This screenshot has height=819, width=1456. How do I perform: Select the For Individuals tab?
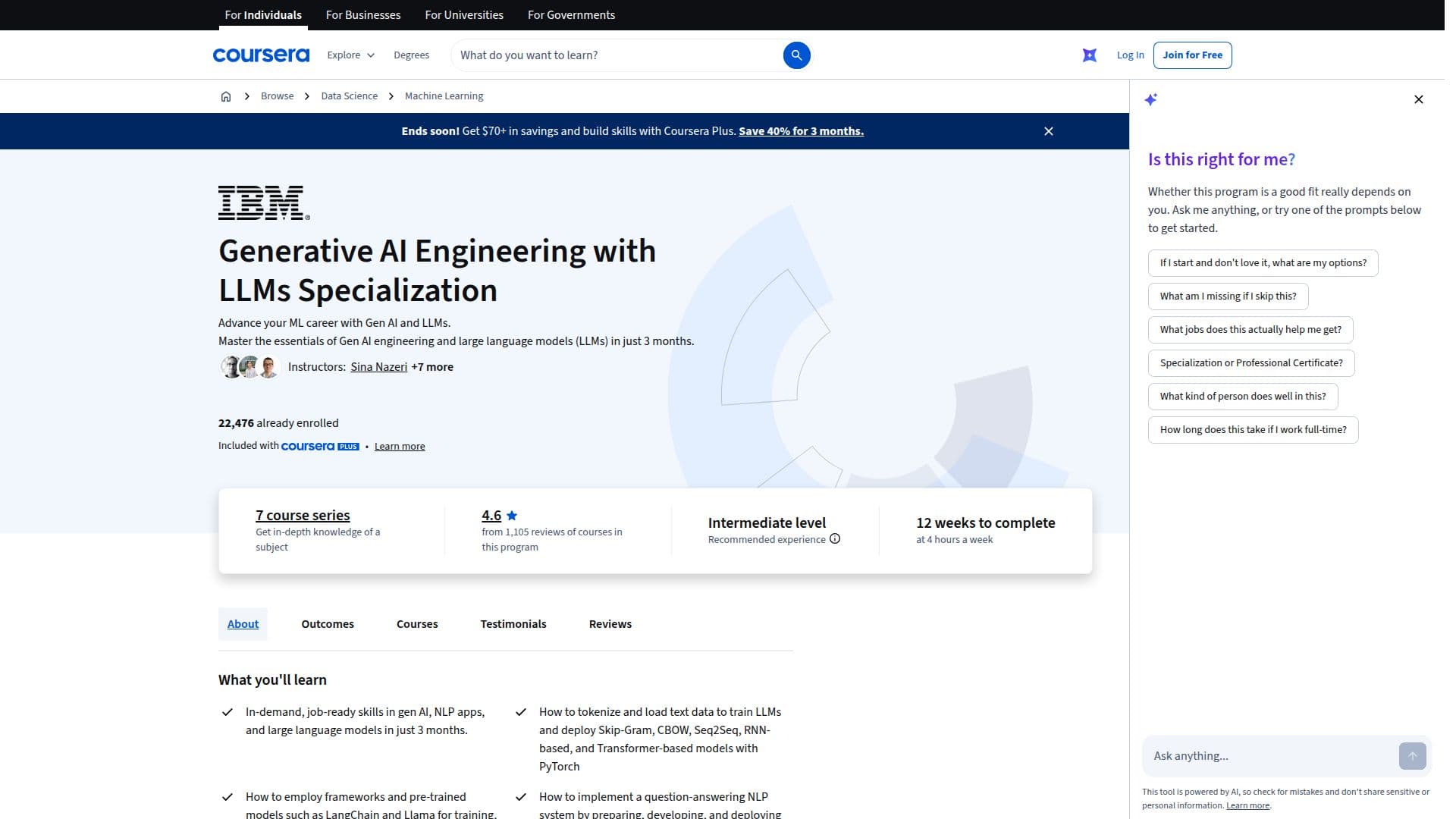pos(263,15)
